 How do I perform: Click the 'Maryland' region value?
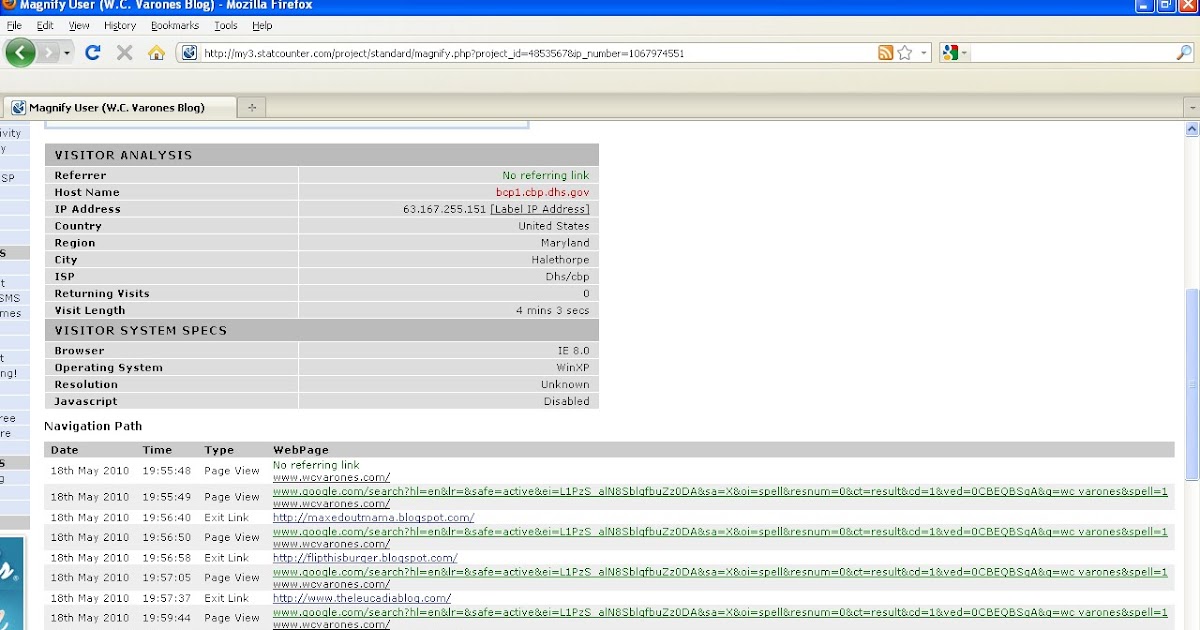(x=565, y=243)
